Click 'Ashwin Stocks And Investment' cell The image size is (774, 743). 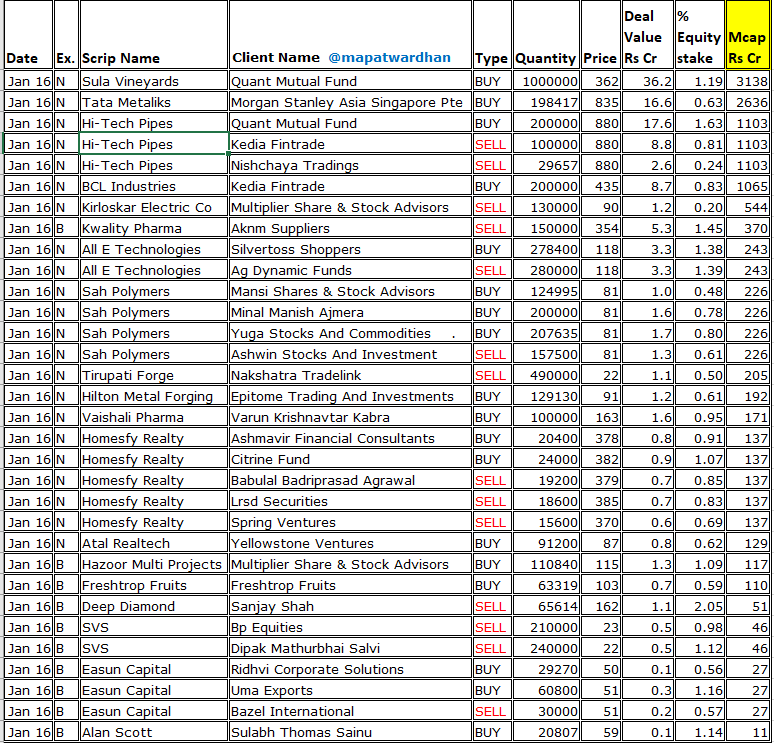(x=350, y=354)
